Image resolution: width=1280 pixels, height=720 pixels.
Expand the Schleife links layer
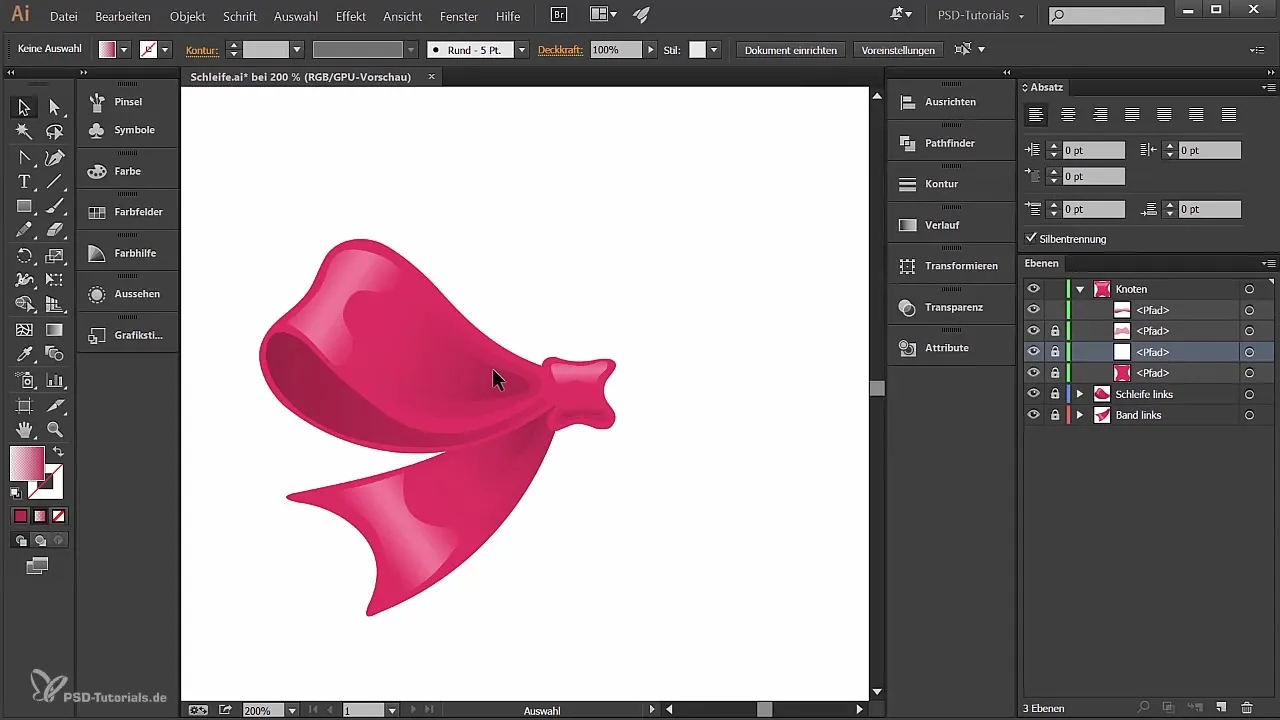pos(1080,394)
